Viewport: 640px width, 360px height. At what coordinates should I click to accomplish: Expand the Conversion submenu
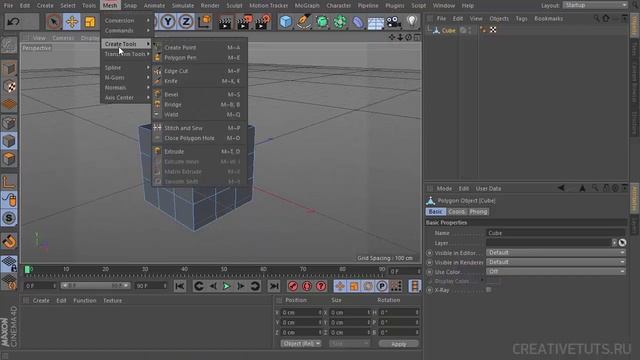tap(127, 20)
